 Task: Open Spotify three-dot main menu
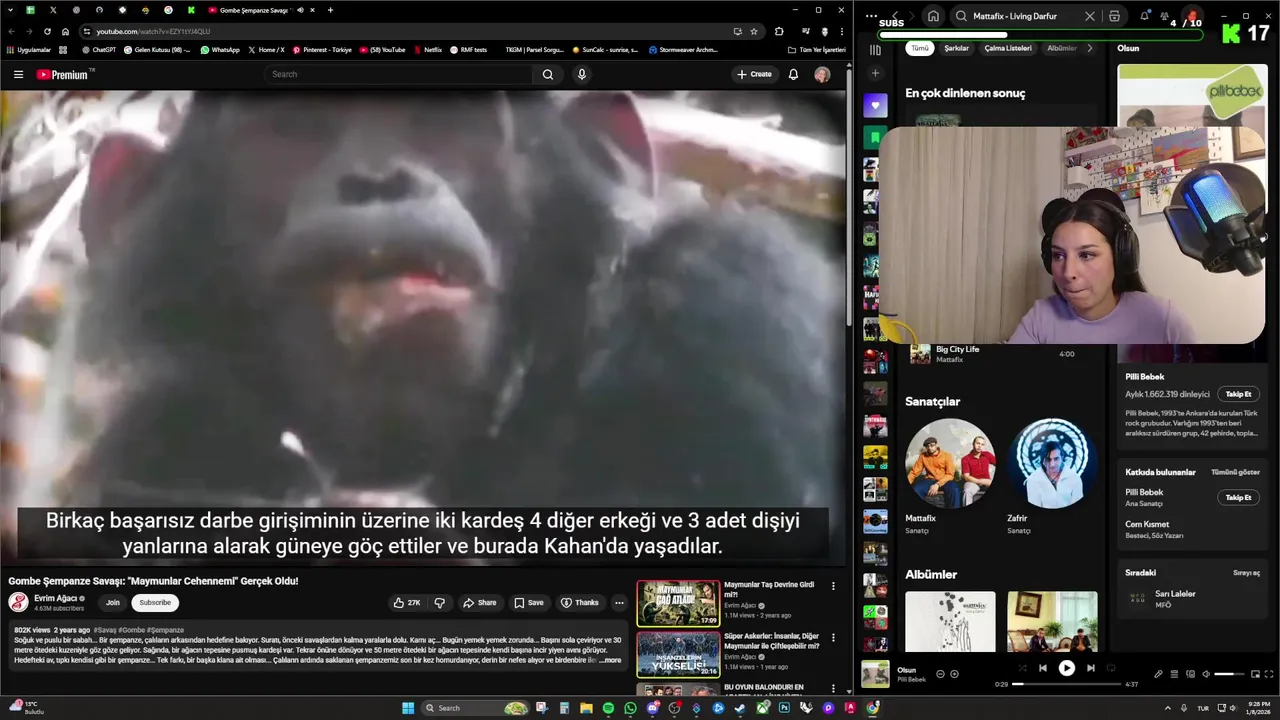(x=871, y=16)
